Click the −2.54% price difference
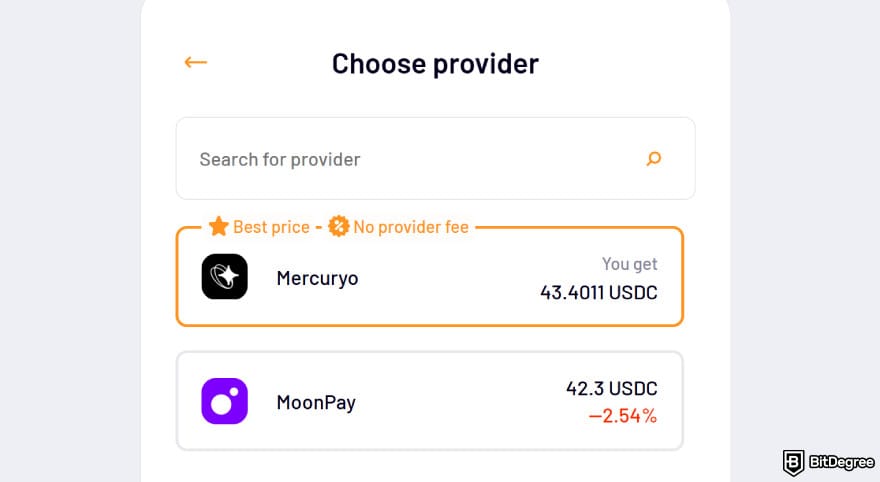880x482 pixels. click(621, 416)
